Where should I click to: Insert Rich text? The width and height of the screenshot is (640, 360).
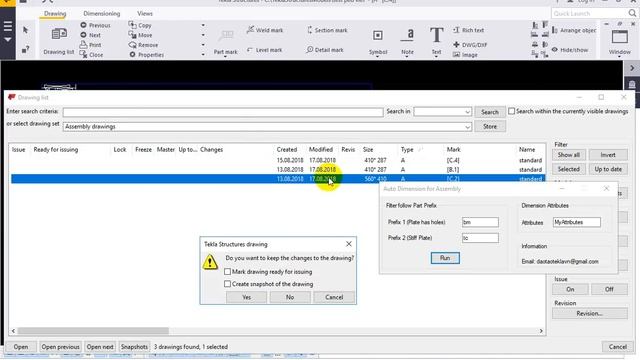(x=469, y=30)
